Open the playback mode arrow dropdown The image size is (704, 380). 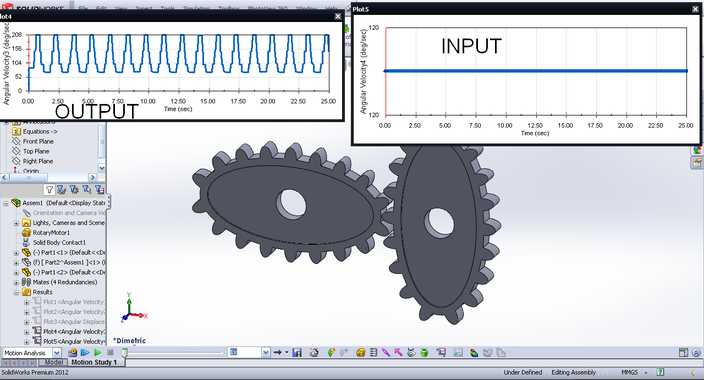click(286, 353)
